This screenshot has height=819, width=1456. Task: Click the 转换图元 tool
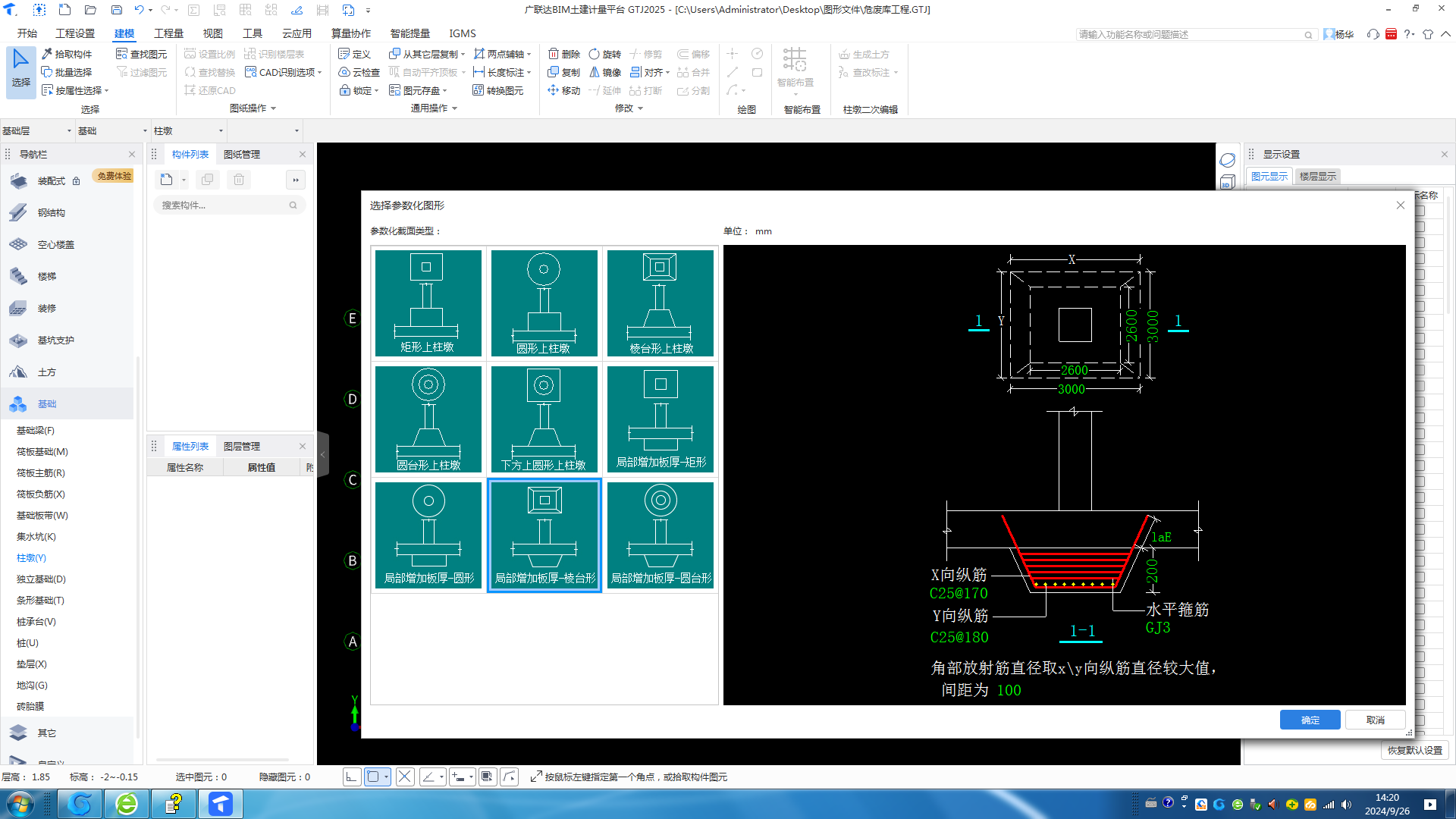[x=498, y=90]
